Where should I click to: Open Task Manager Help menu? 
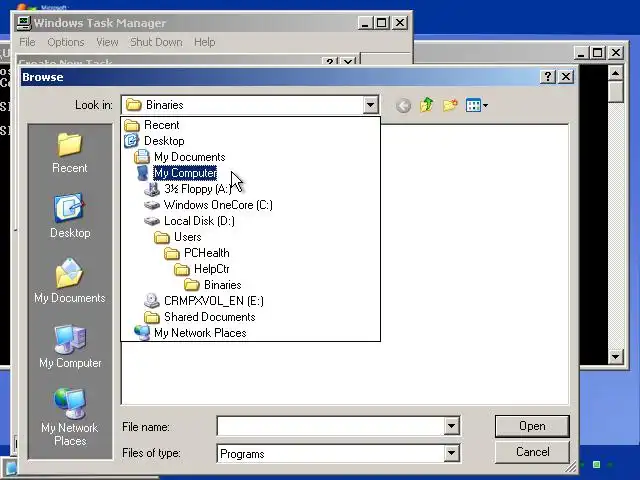point(204,42)
